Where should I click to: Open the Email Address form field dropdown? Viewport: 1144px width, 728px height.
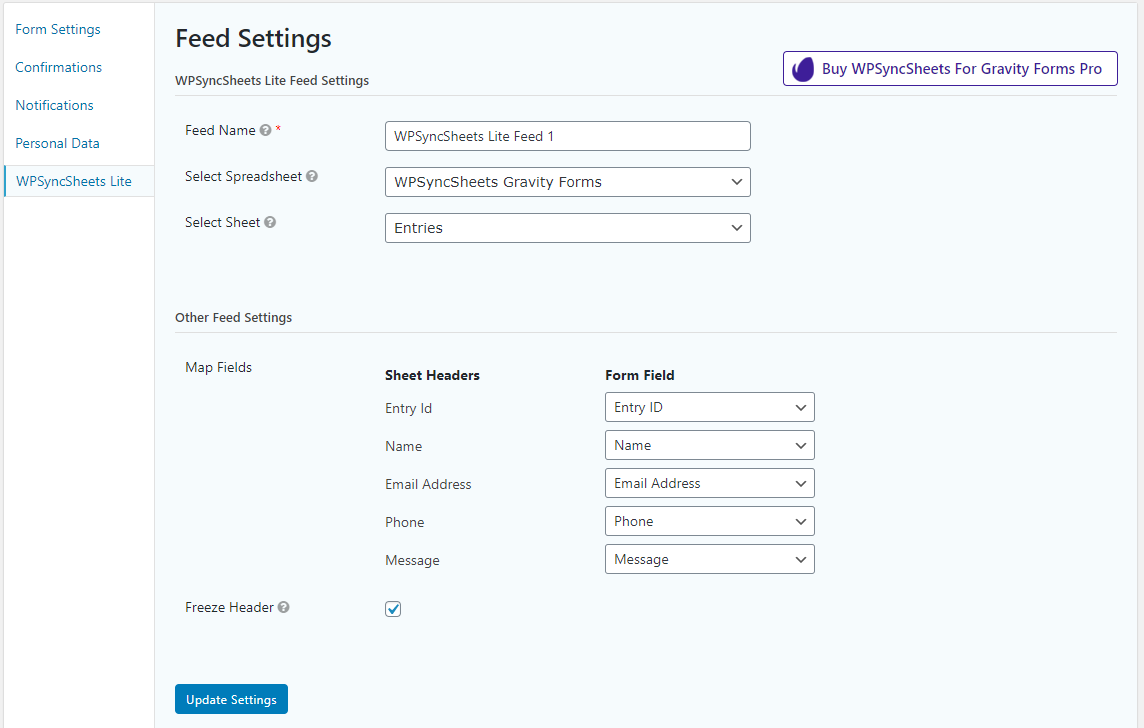click(x=710, y=484)
